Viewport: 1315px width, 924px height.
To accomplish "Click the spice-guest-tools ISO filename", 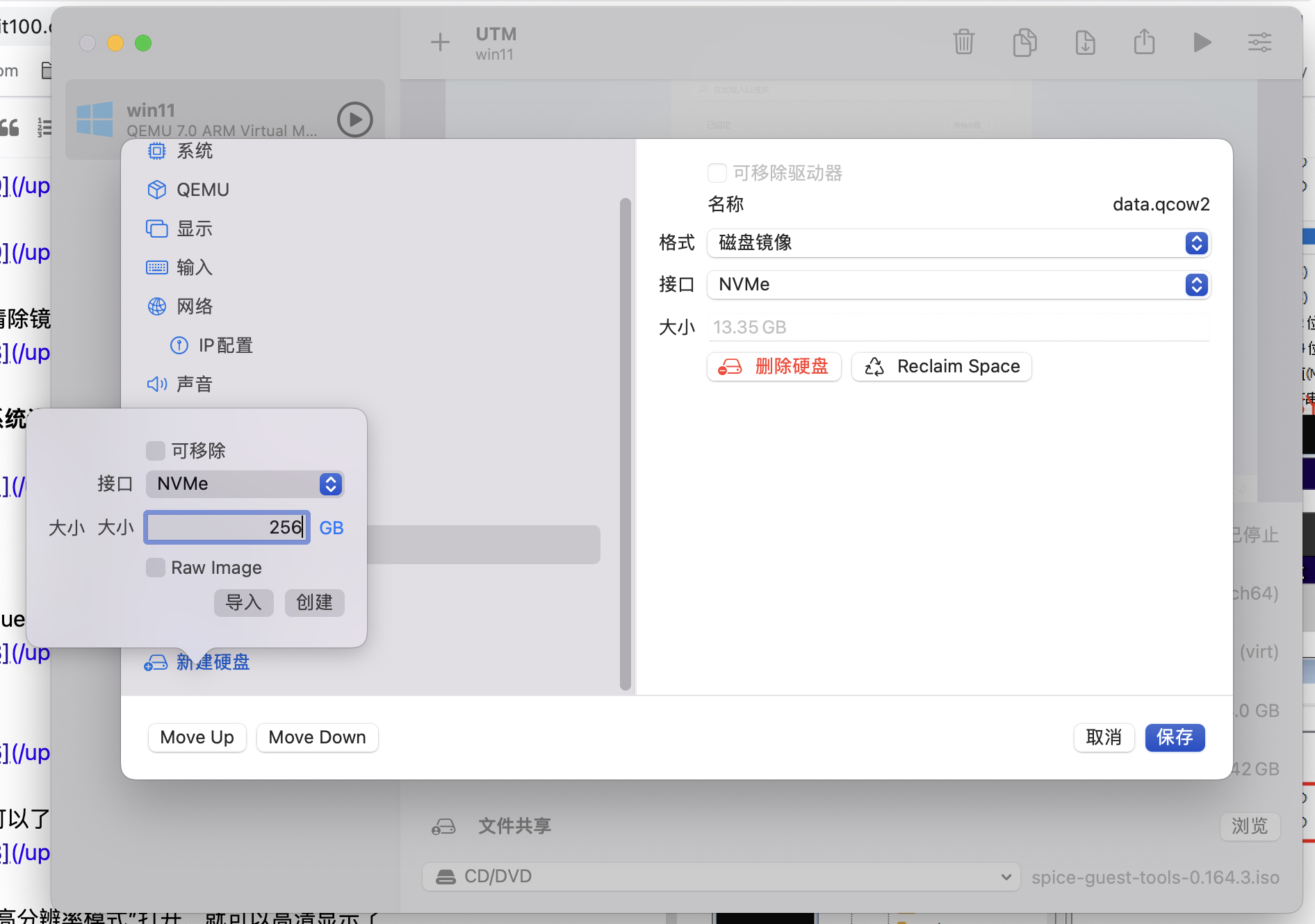I will click(x=1155, y=877).
